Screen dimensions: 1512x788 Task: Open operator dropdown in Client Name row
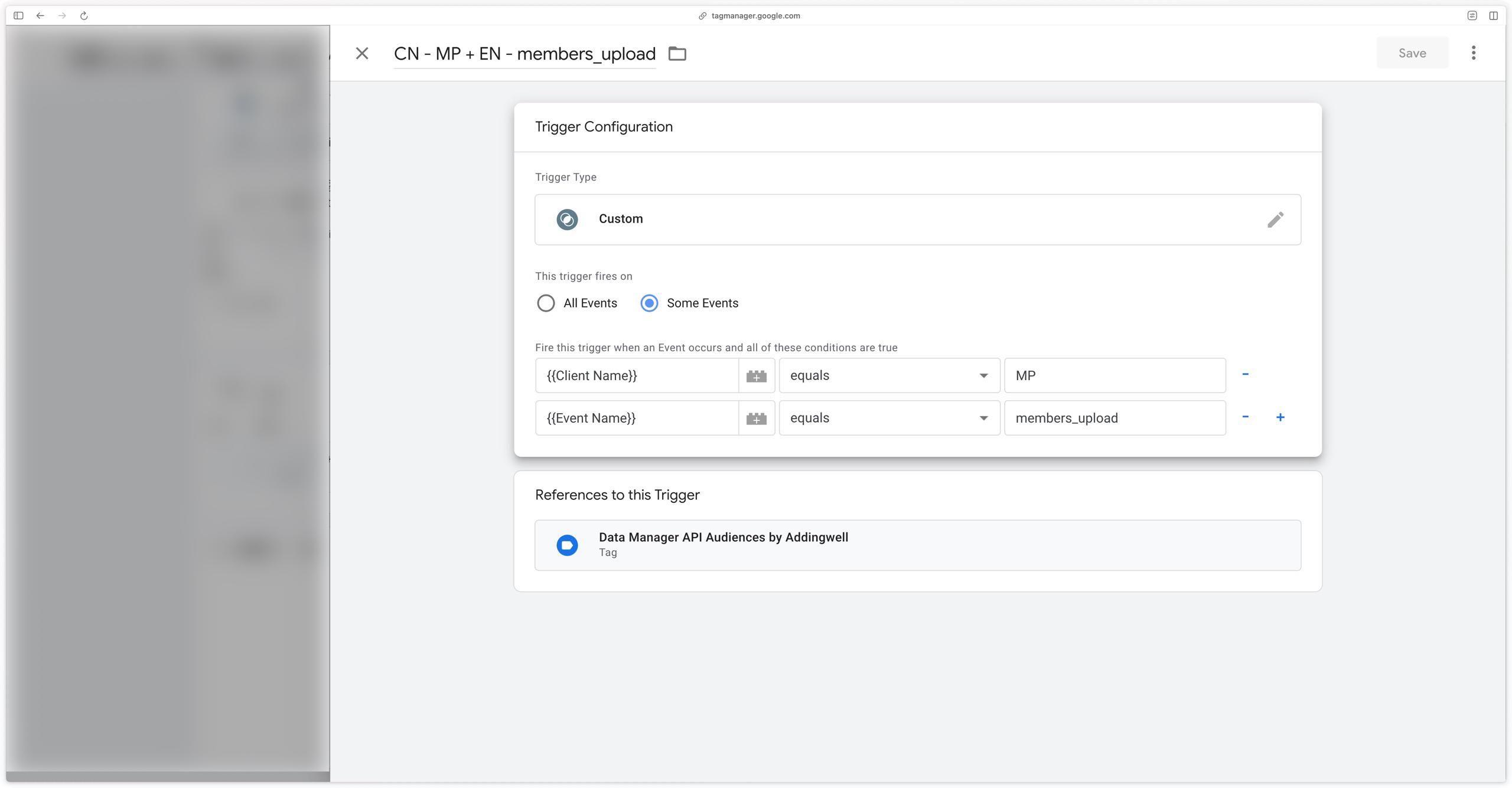889,375
